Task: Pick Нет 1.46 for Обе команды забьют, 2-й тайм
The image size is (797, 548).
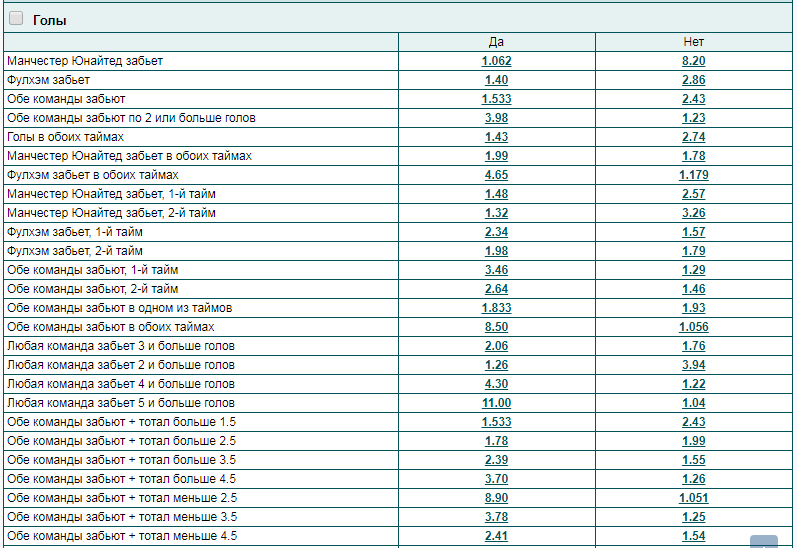Action: (693, 289)
